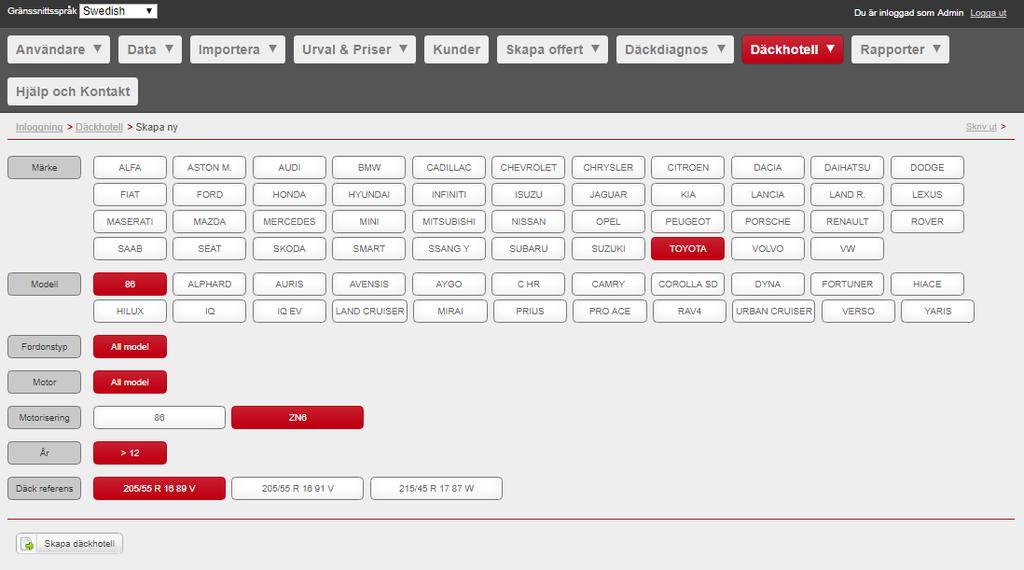Click the Modell category label

pos(44,284)
